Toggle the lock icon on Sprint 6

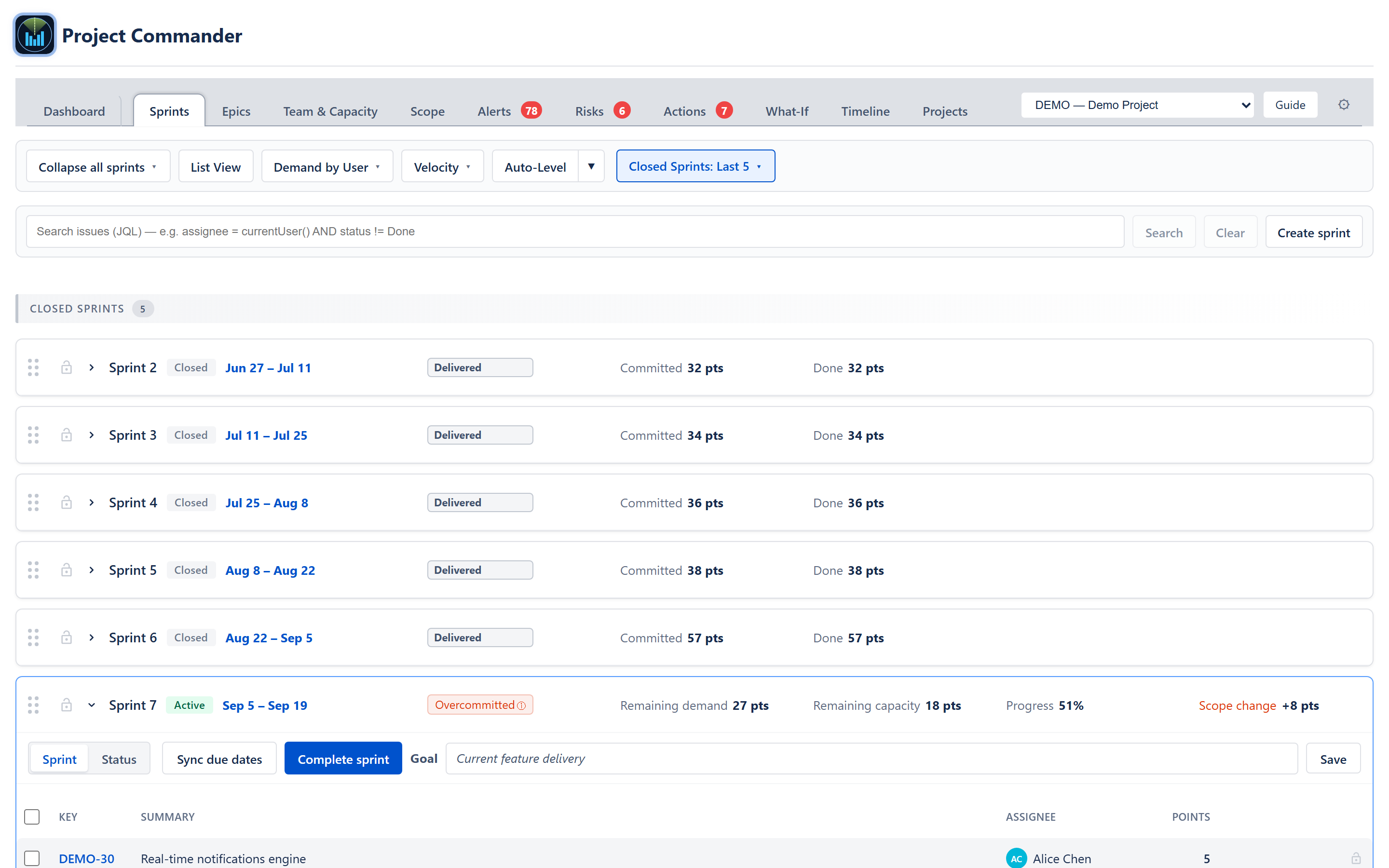click(67, 637)
